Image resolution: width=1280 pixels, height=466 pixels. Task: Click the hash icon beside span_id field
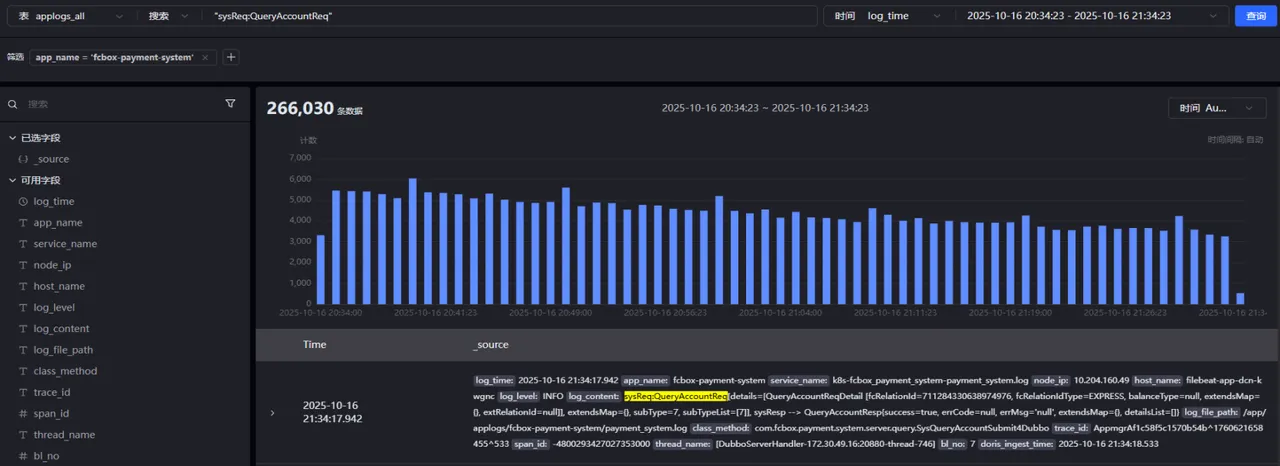pos(23,413)
